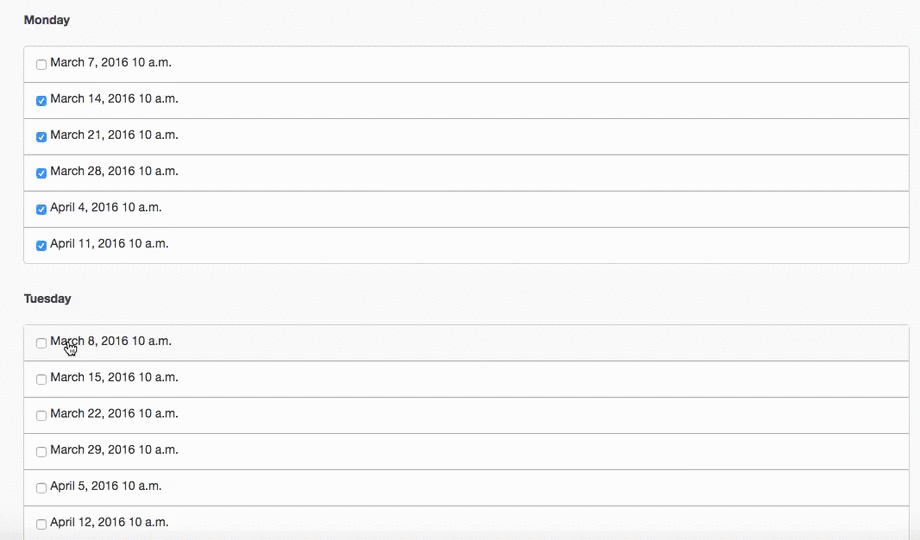Check the March 7, 2016 checkbox
Screen dimensions: 920x540
pos(41,64)
